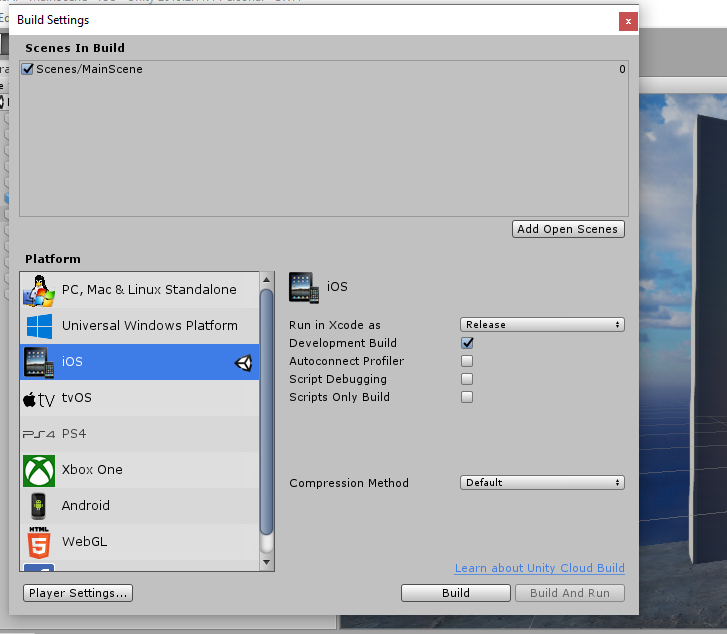Viewport: 727px width, 634px height.
Task: Click the large iOS icon in the settings header
Action: click(304, 288)
